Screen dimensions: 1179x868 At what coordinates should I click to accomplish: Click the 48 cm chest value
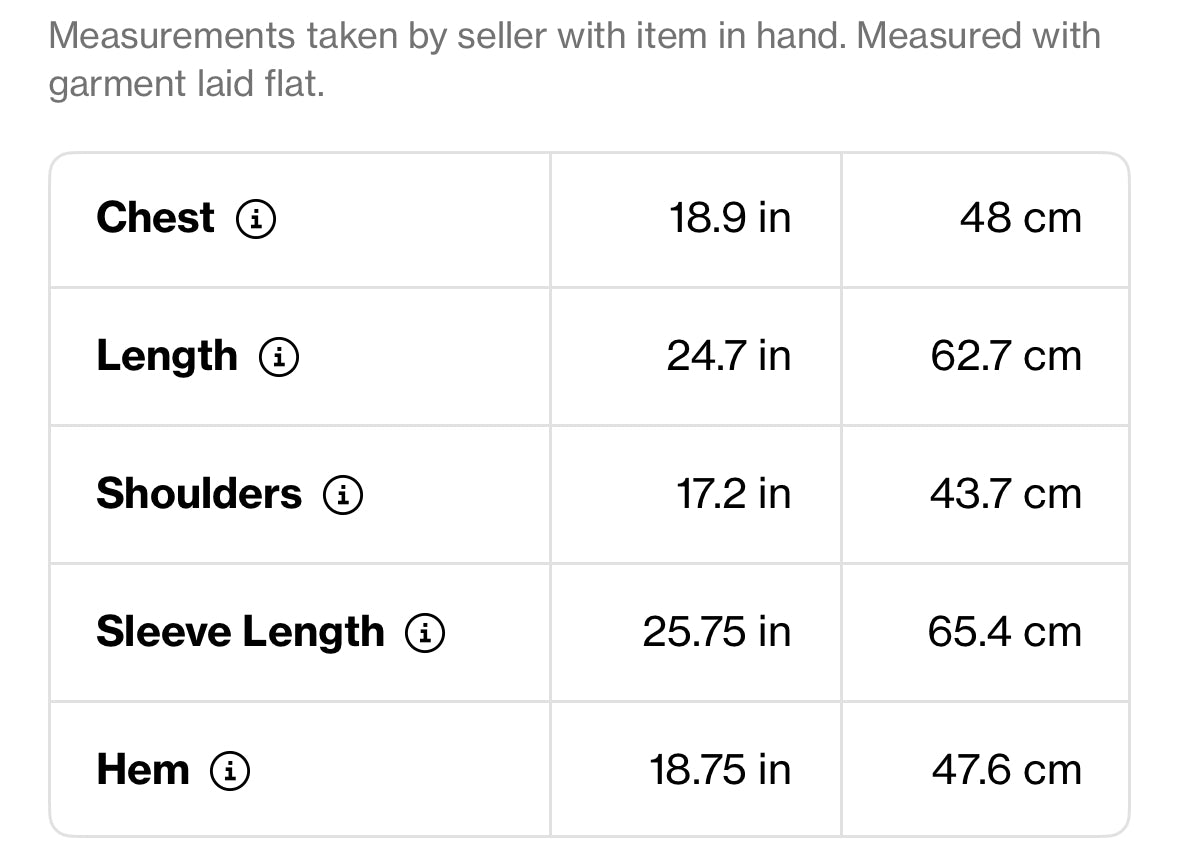pyautogui.click(x=1021, y=218)
